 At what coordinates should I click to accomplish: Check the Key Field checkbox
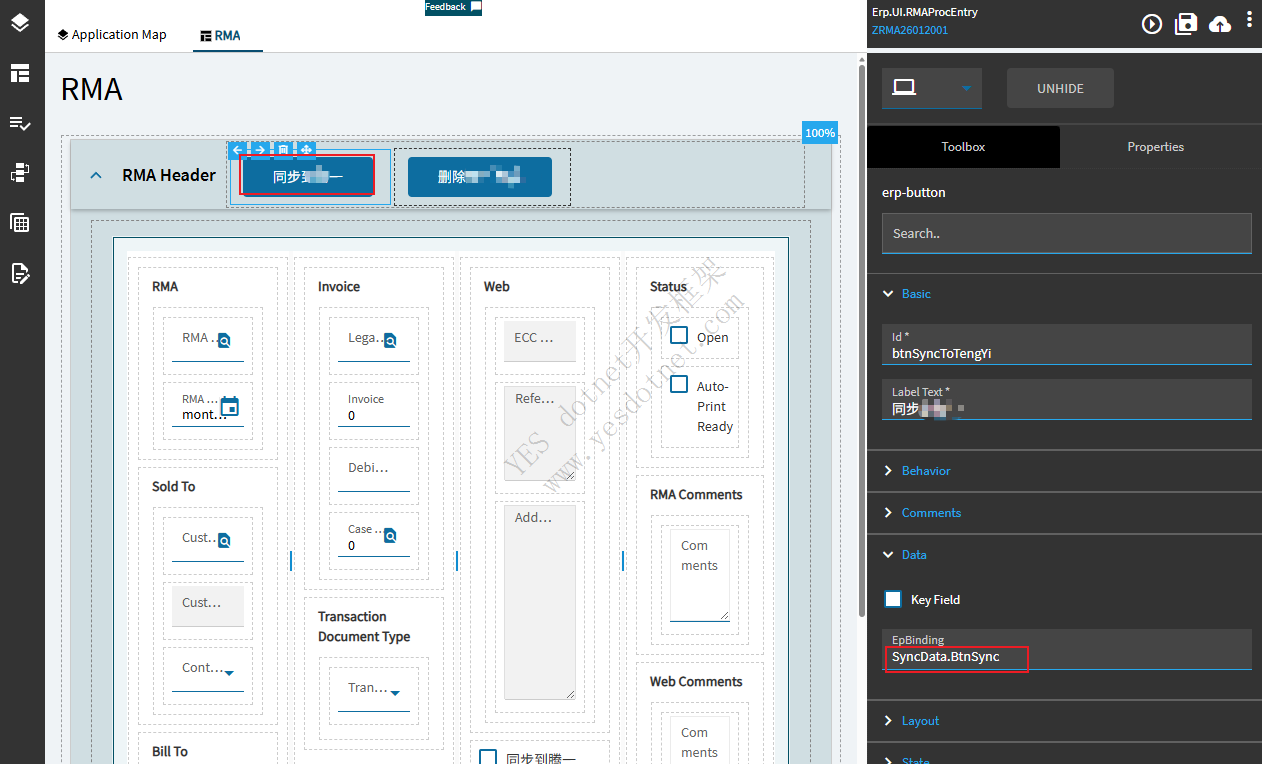pos(893,599)
